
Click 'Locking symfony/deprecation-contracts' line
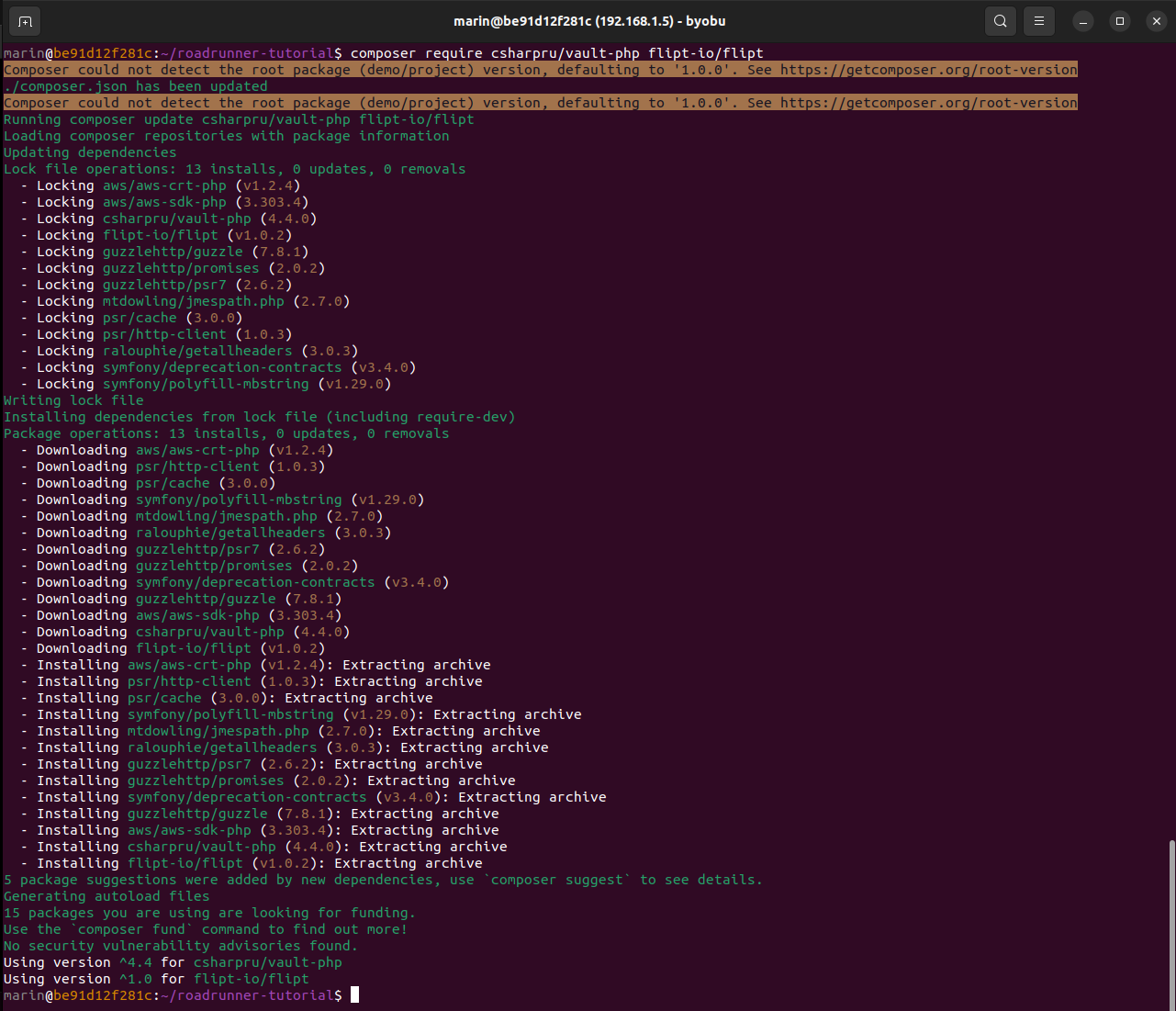(218, 367)
